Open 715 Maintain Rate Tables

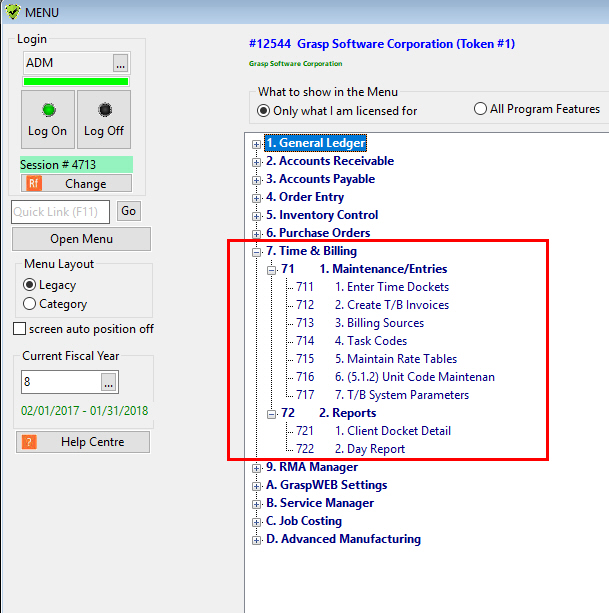[376, 359]
